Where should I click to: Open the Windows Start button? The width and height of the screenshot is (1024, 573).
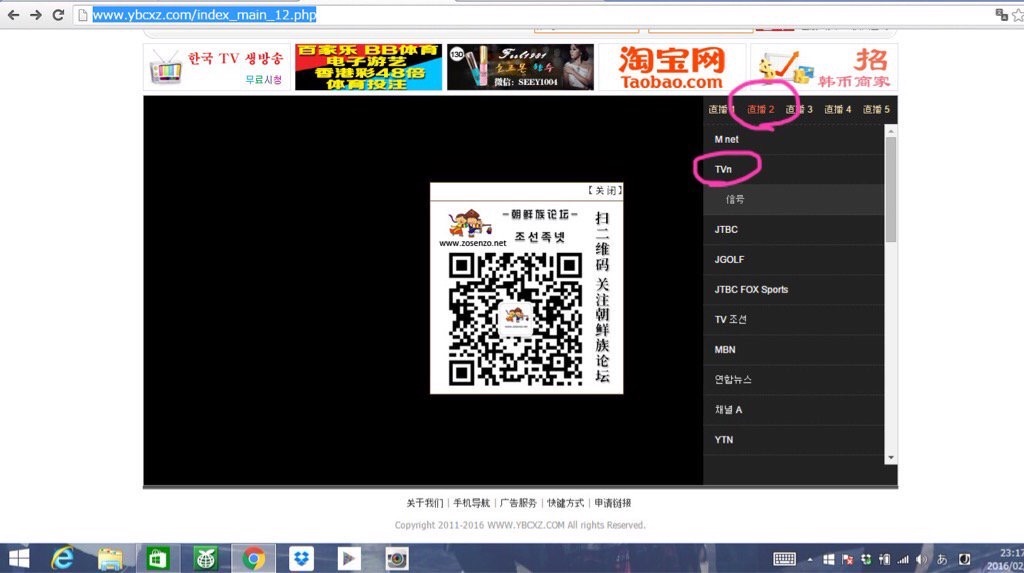pos(19,559)
